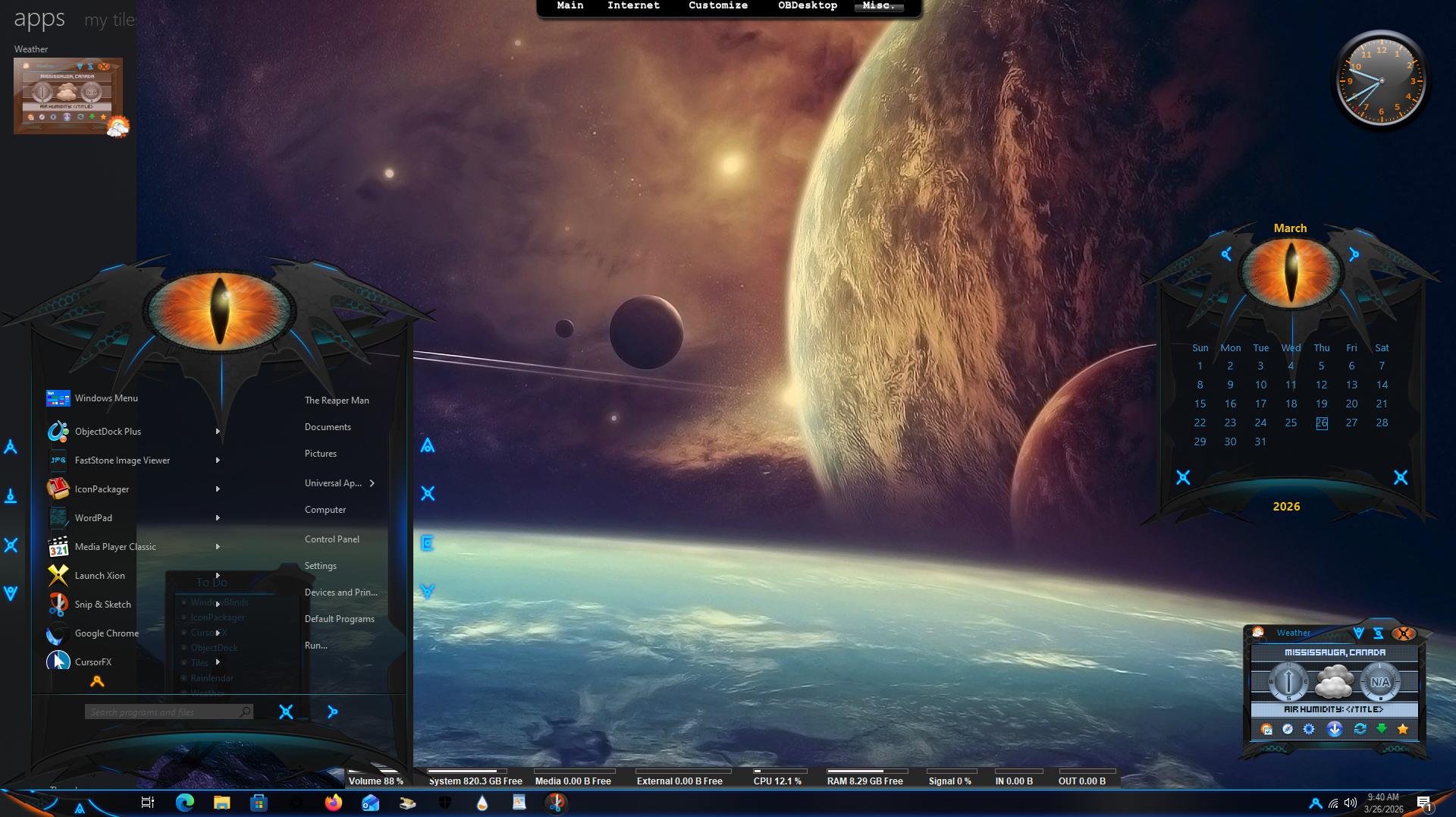The width and height of the screenshot is (1456, 817).
Task: Click the refresh icon in the Weather widget
Action: (1360, 729)
